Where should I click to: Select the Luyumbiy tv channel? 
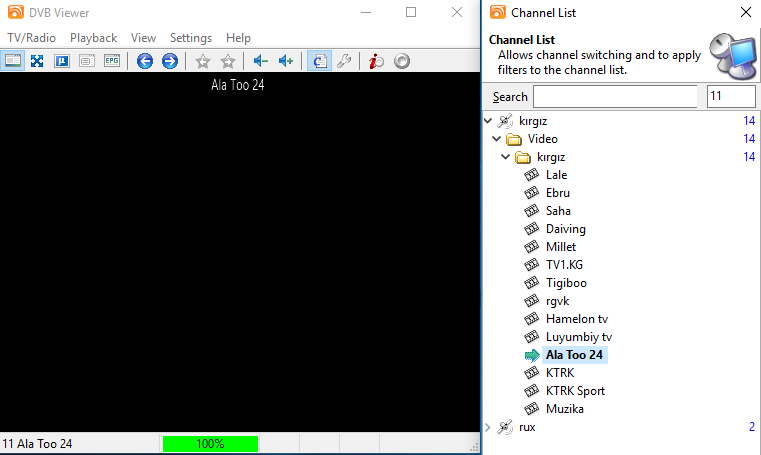coord(579,337)
